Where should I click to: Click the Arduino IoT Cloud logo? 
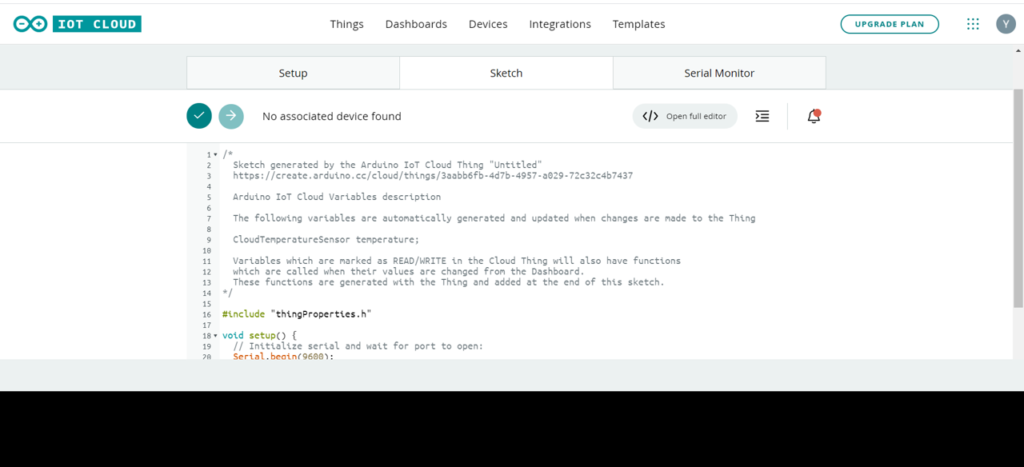pos(77,24)
